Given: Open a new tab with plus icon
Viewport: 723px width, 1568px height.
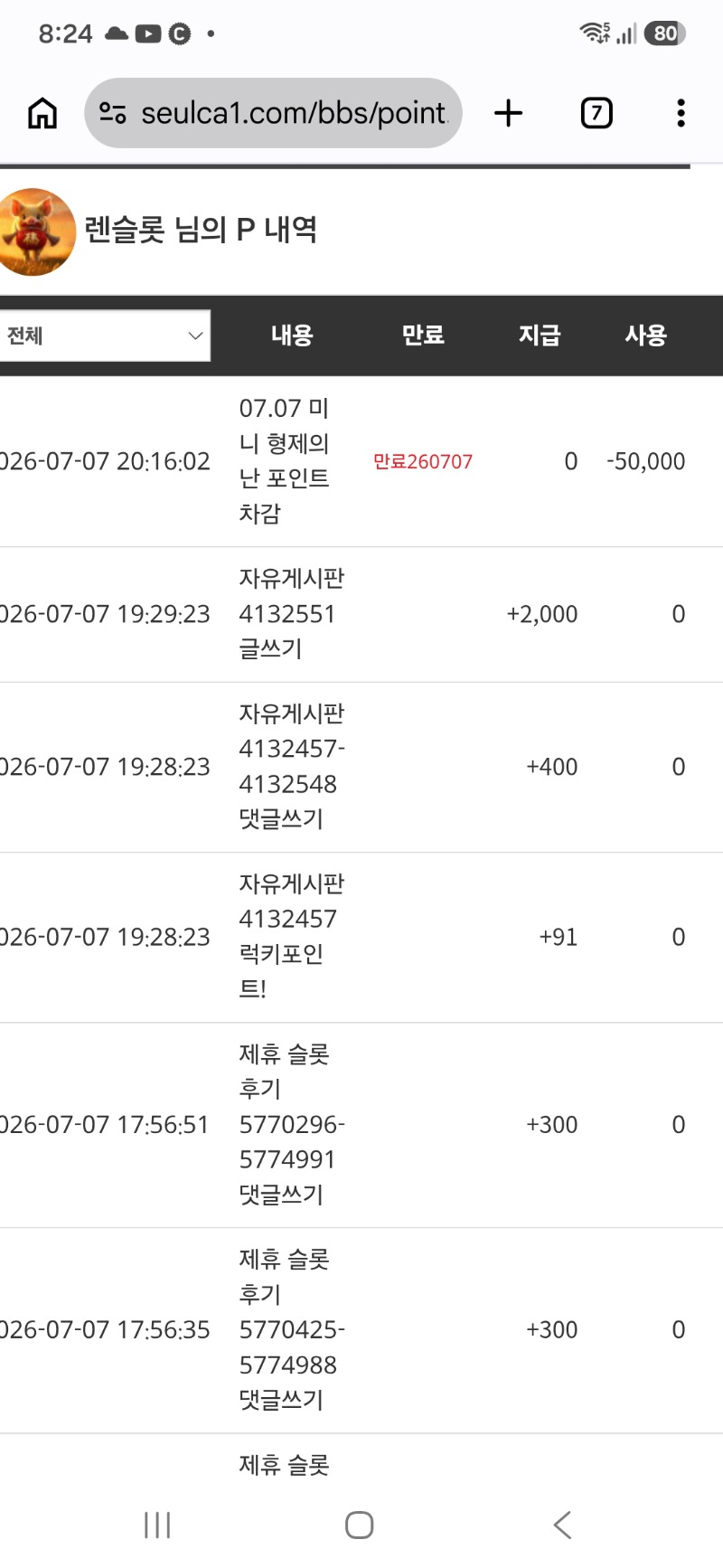Looking at the screenshot, I should point(509,113).
